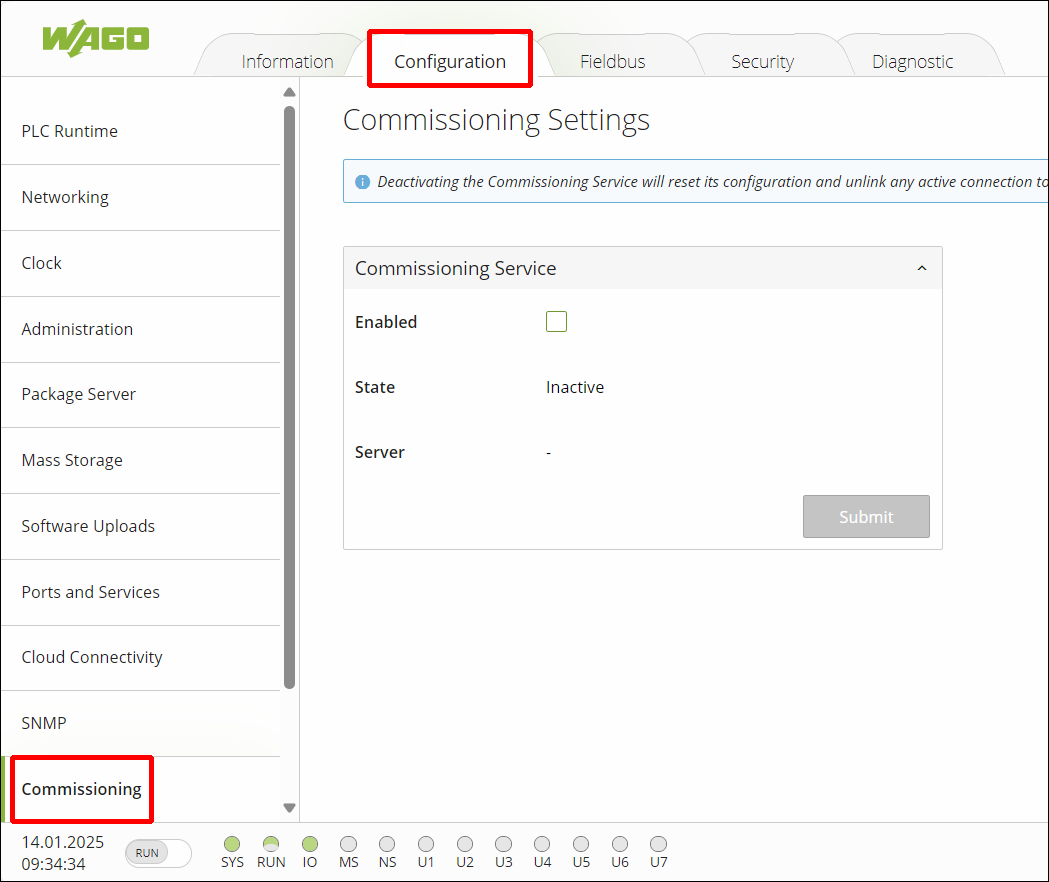The width and height of the screenshot is (1049, 882).
Task: Click the SYS status LED indicator
Action: 232,843
